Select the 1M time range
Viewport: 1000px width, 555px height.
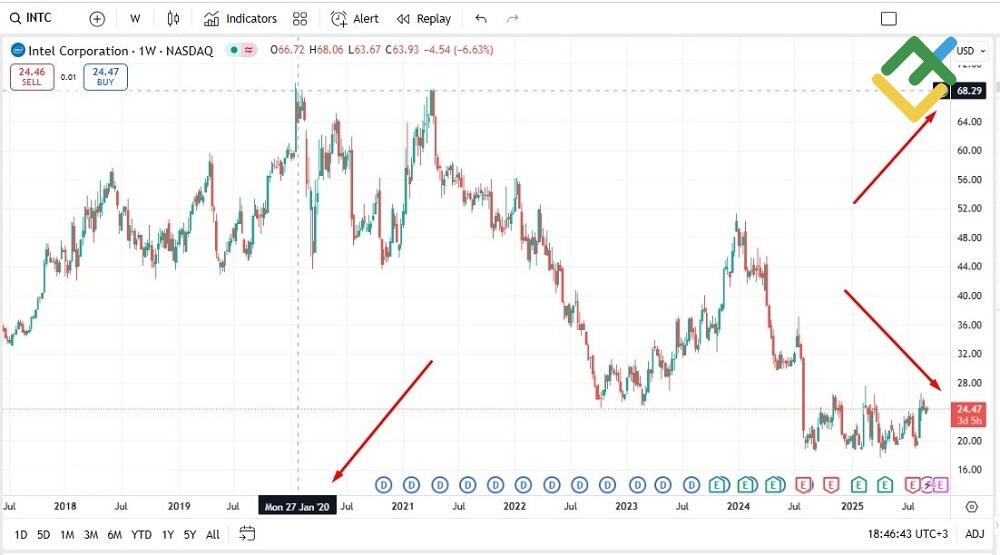[67, 535]
